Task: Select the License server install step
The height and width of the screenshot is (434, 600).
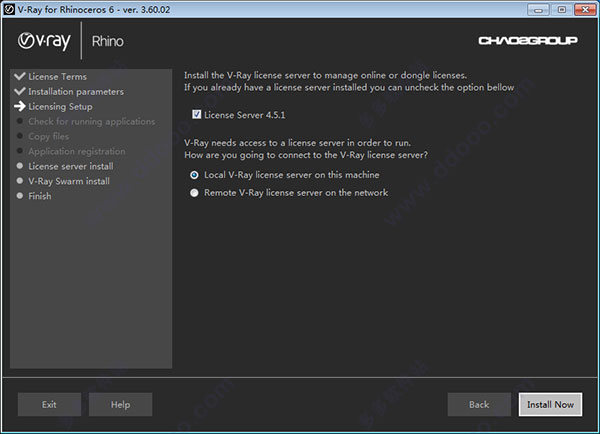Action: tap(71, 166)
